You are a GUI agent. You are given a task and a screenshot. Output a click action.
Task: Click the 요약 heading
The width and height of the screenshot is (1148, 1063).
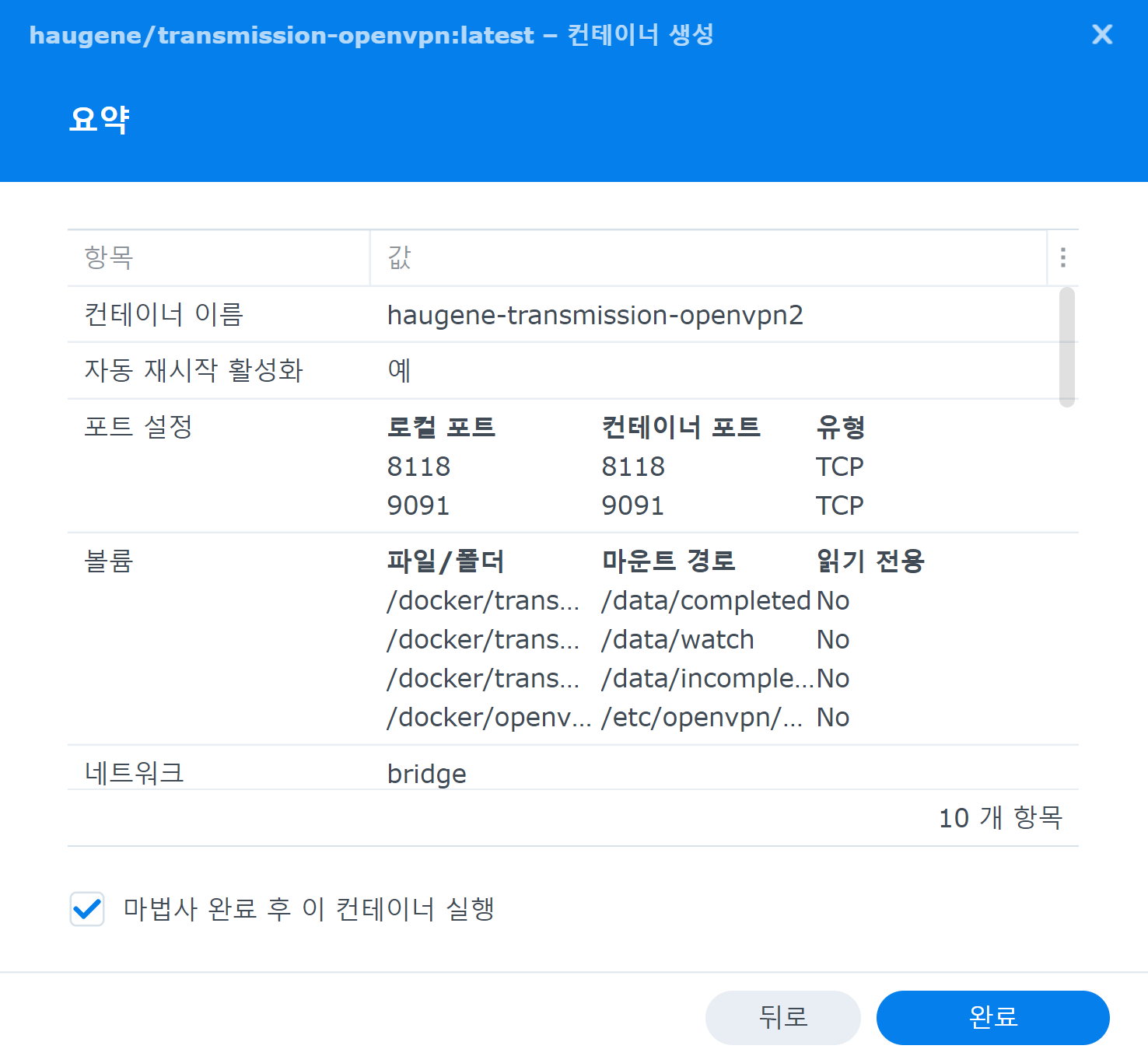(x=99, y=119)
